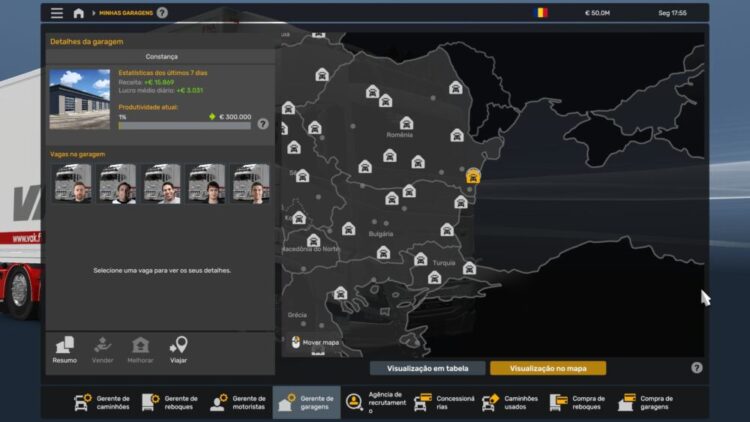Click the Mover mapa hint
This screenshot has width=750, height=422.
click(316, 343)
